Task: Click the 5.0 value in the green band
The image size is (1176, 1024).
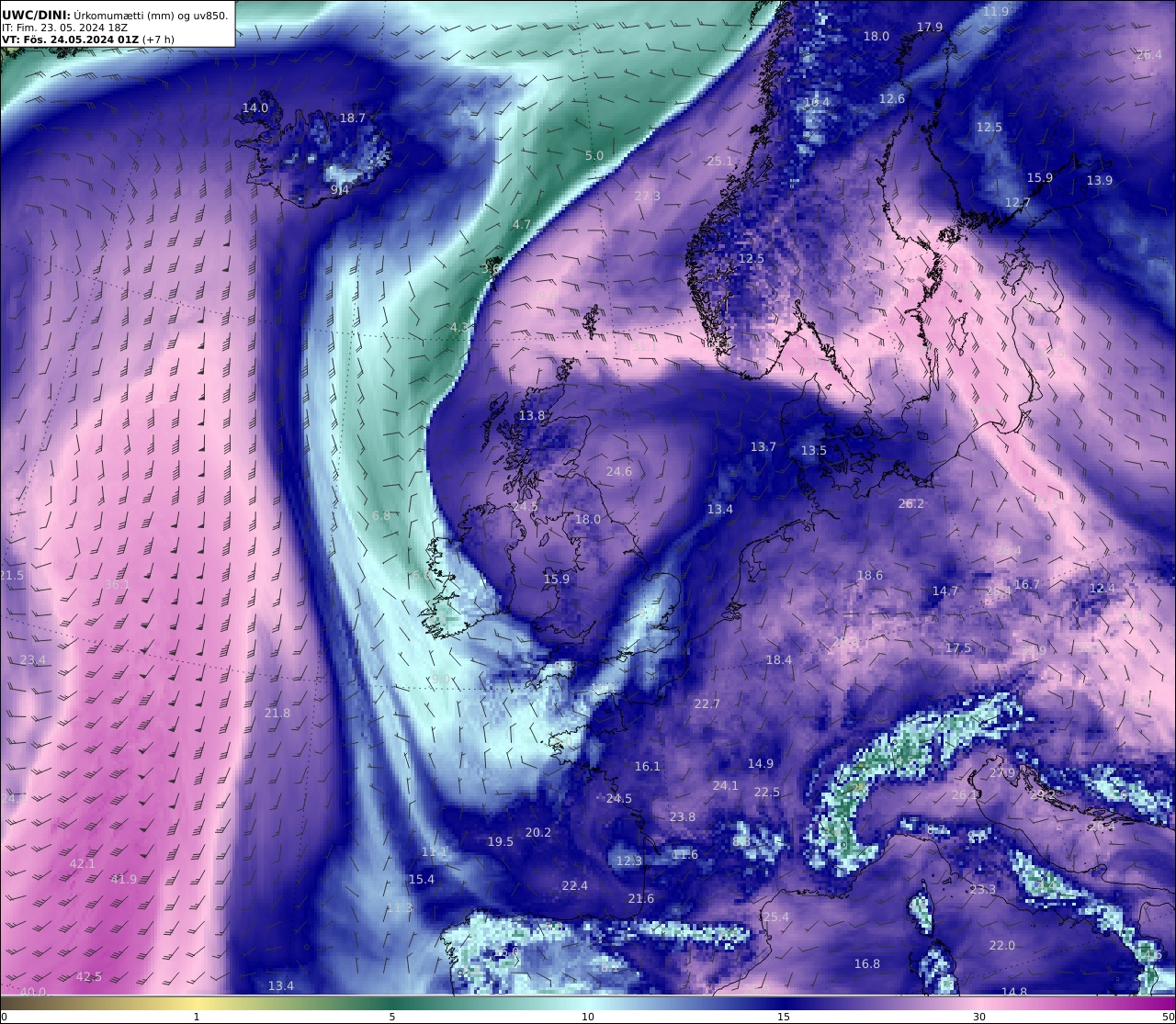Action: click(594, 155)
